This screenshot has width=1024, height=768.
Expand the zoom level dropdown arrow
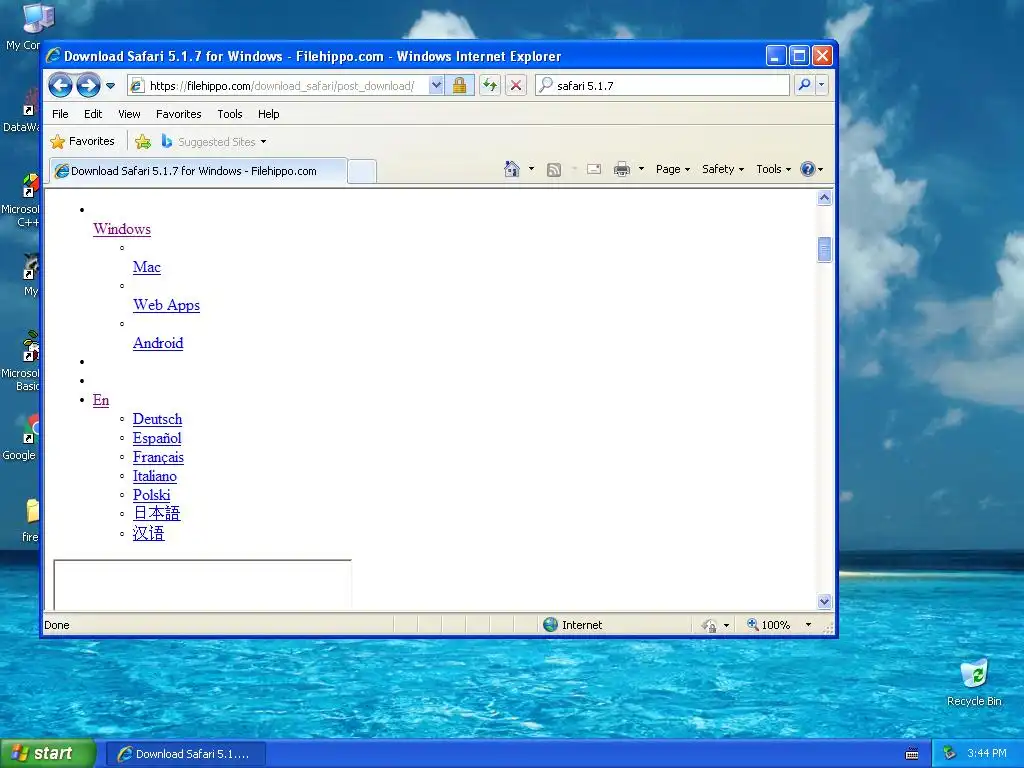[808, 625]
